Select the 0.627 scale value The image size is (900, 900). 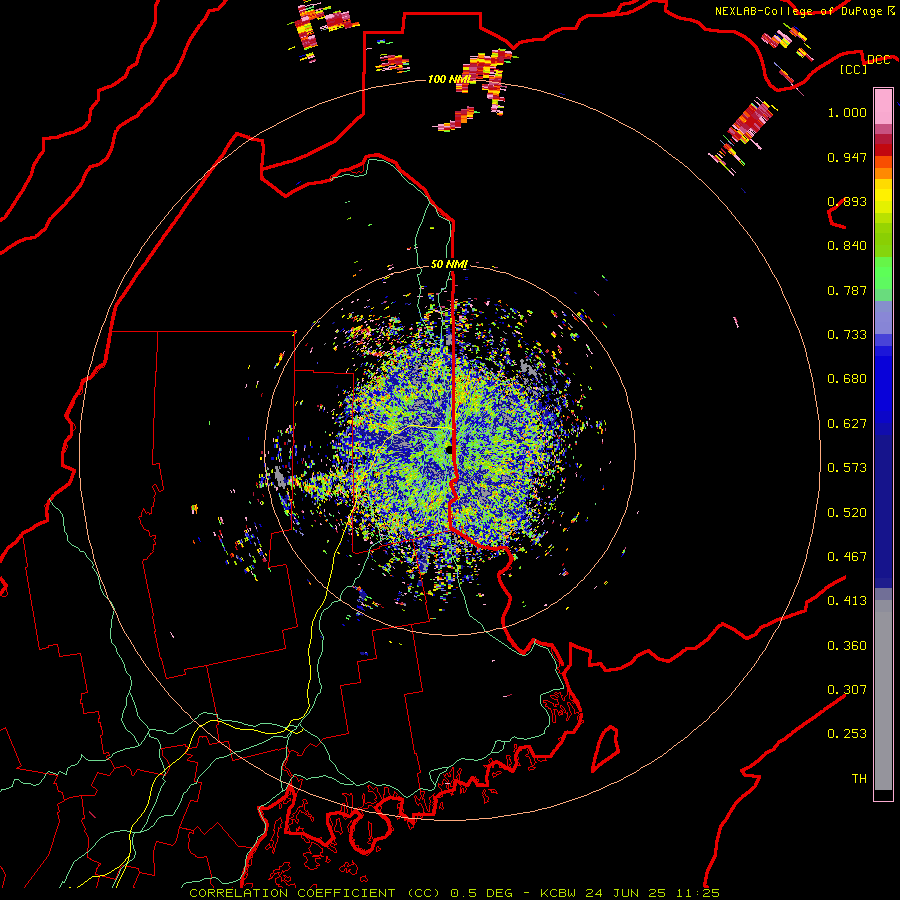pos(847,424)
